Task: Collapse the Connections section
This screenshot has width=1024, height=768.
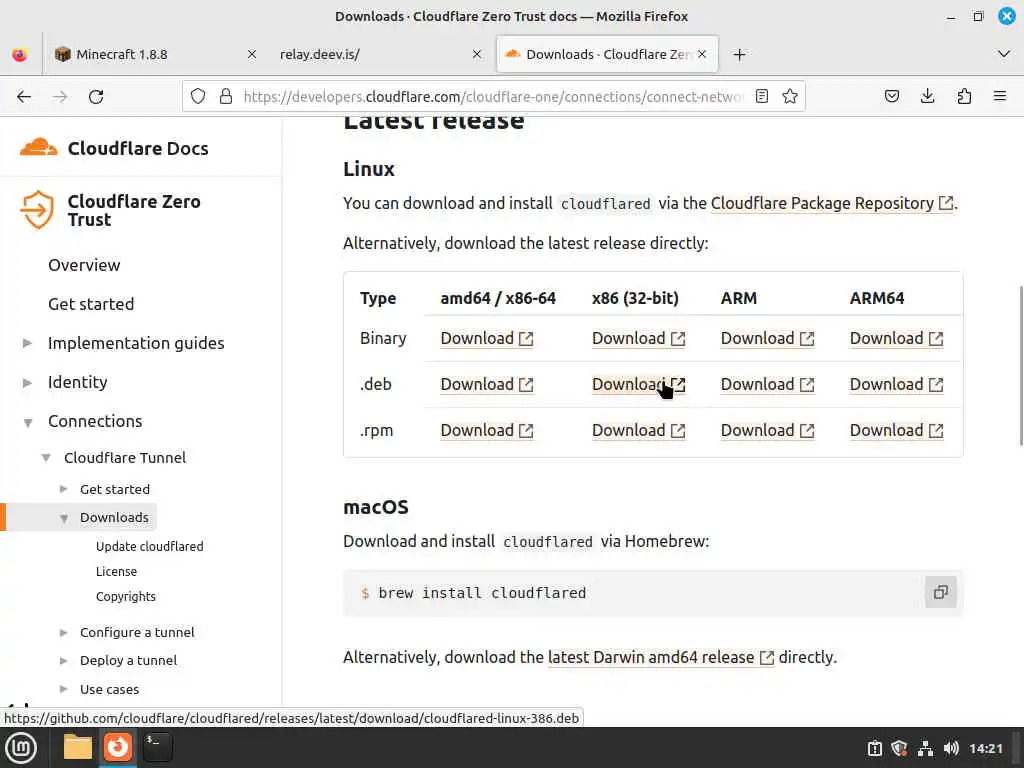Action: [x=27, y=423]
